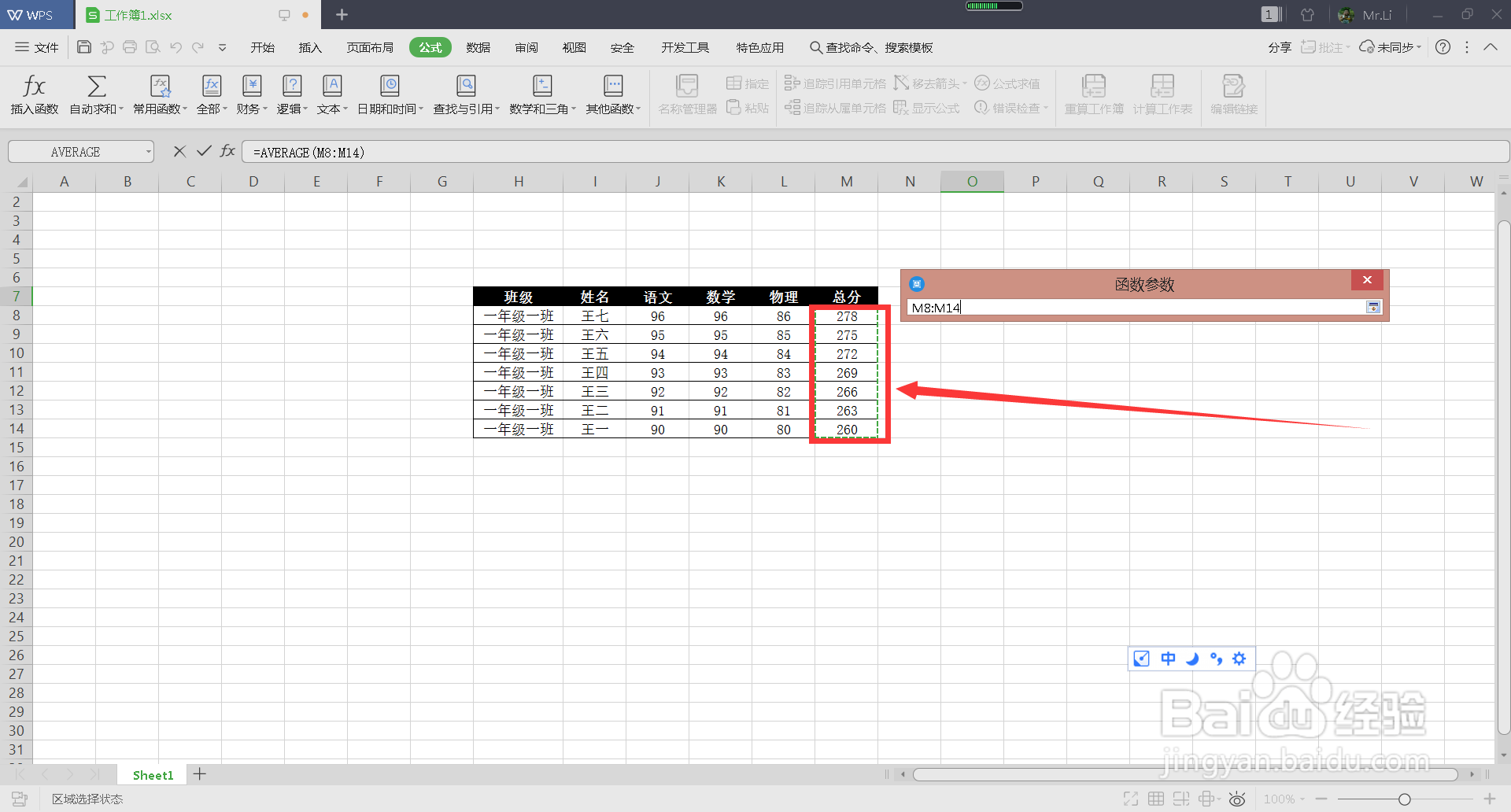
Task: Click the Undo arrow icon
Action: pos(175,47)
